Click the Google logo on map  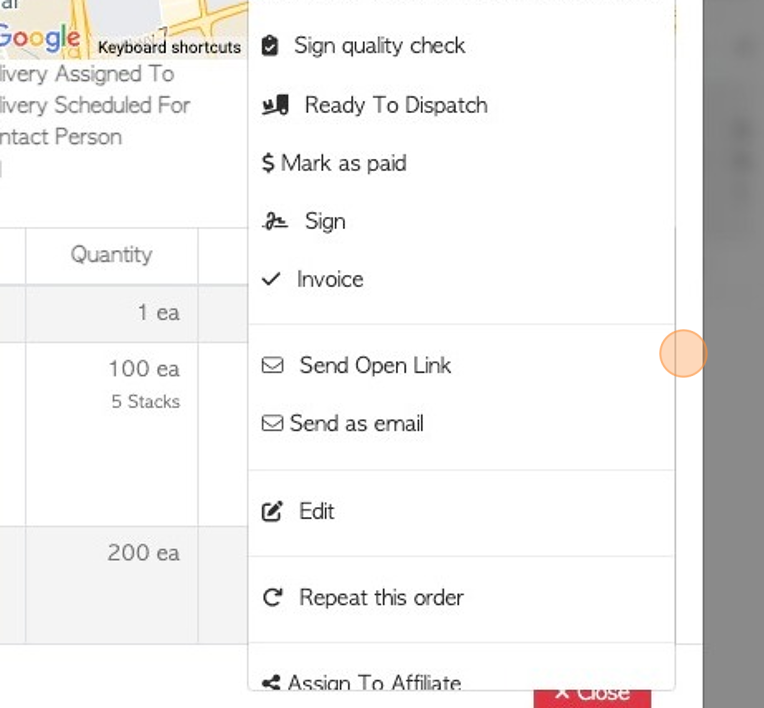pos(40,40)
